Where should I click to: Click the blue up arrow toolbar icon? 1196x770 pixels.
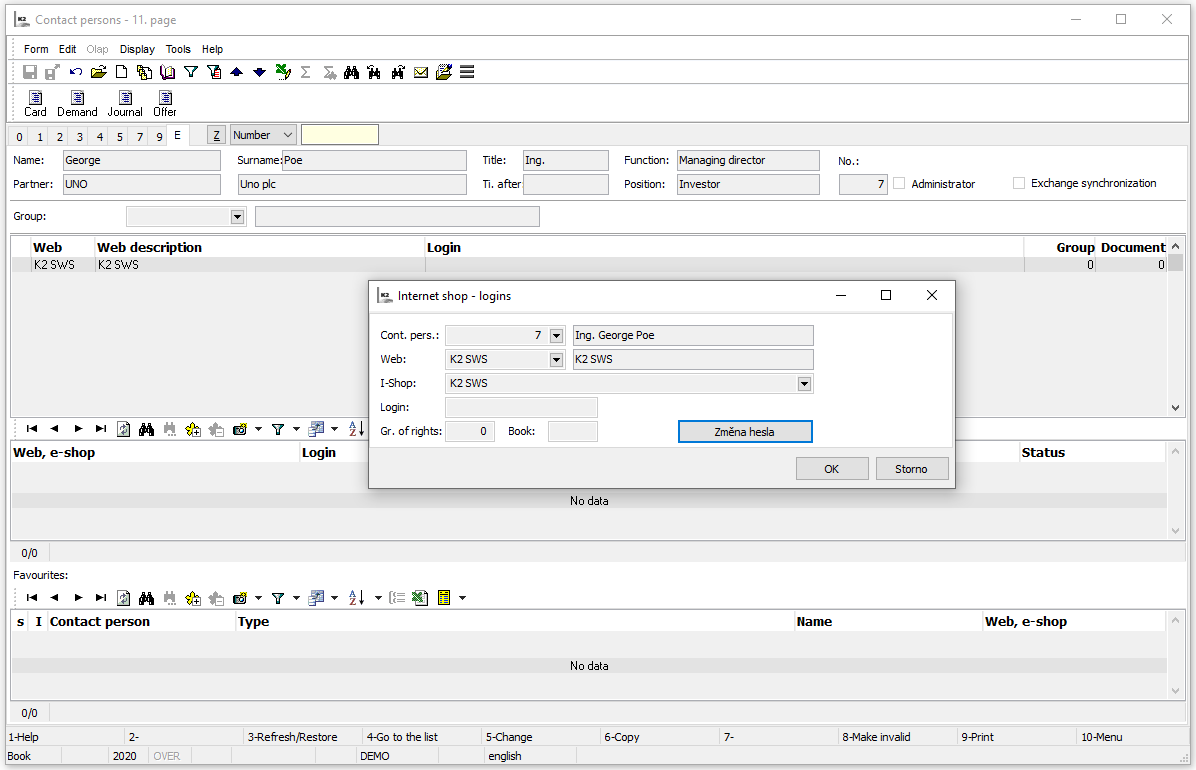click(237, 72)
